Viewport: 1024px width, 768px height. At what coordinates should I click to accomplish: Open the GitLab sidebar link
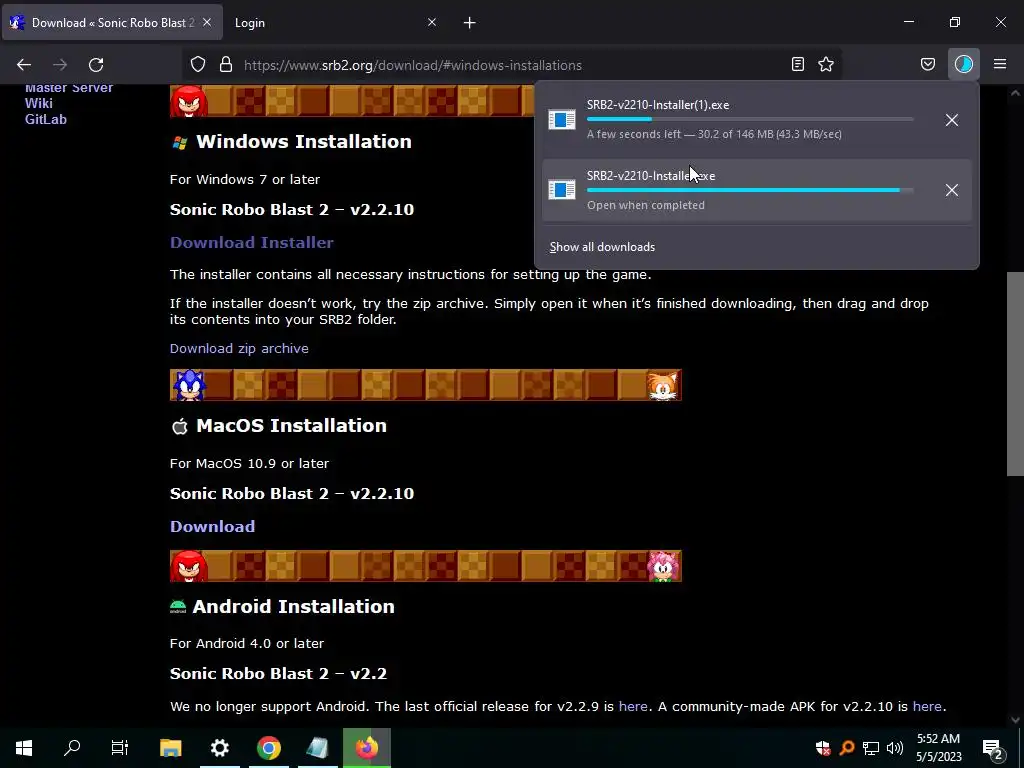[46, 120]
